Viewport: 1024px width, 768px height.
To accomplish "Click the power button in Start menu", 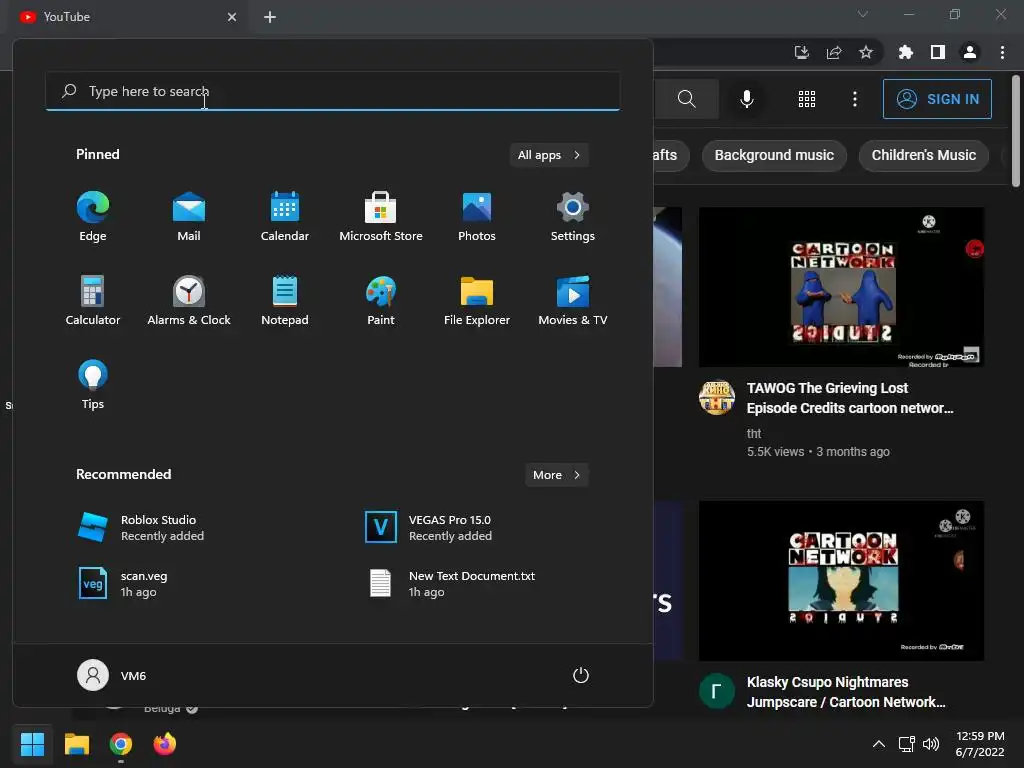I will pos(581,675).
